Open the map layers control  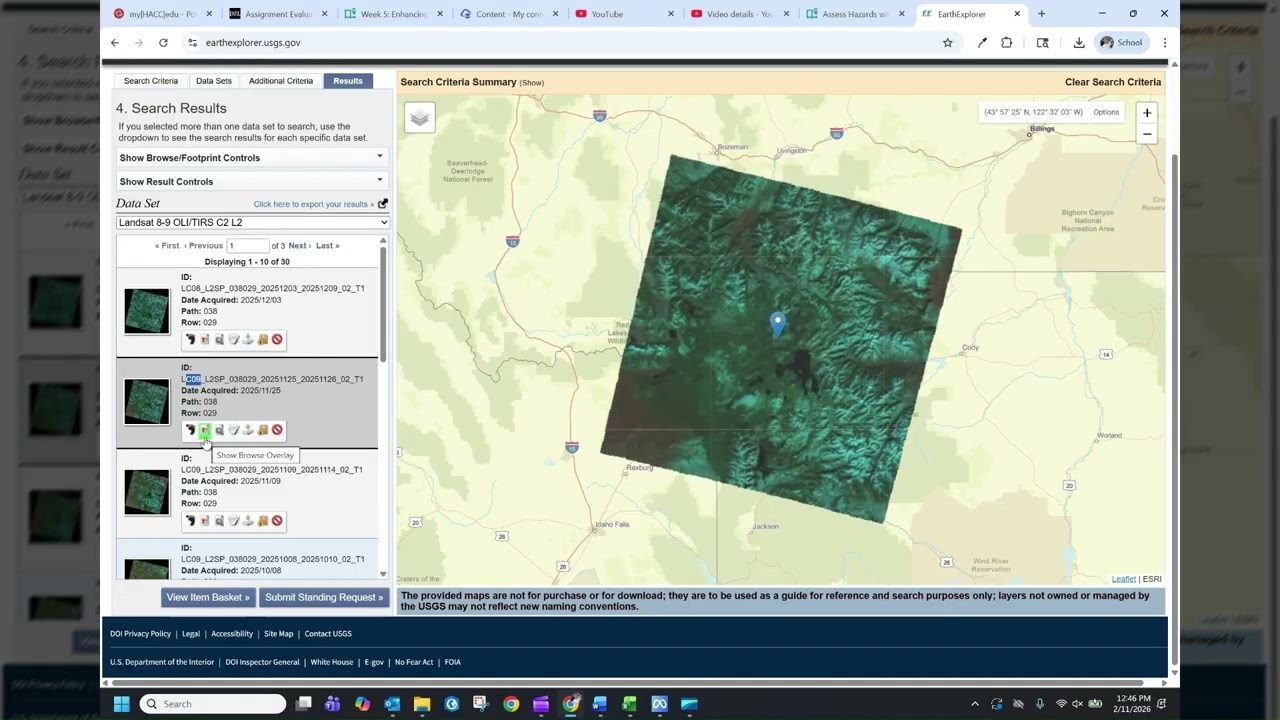coord(420,118)
